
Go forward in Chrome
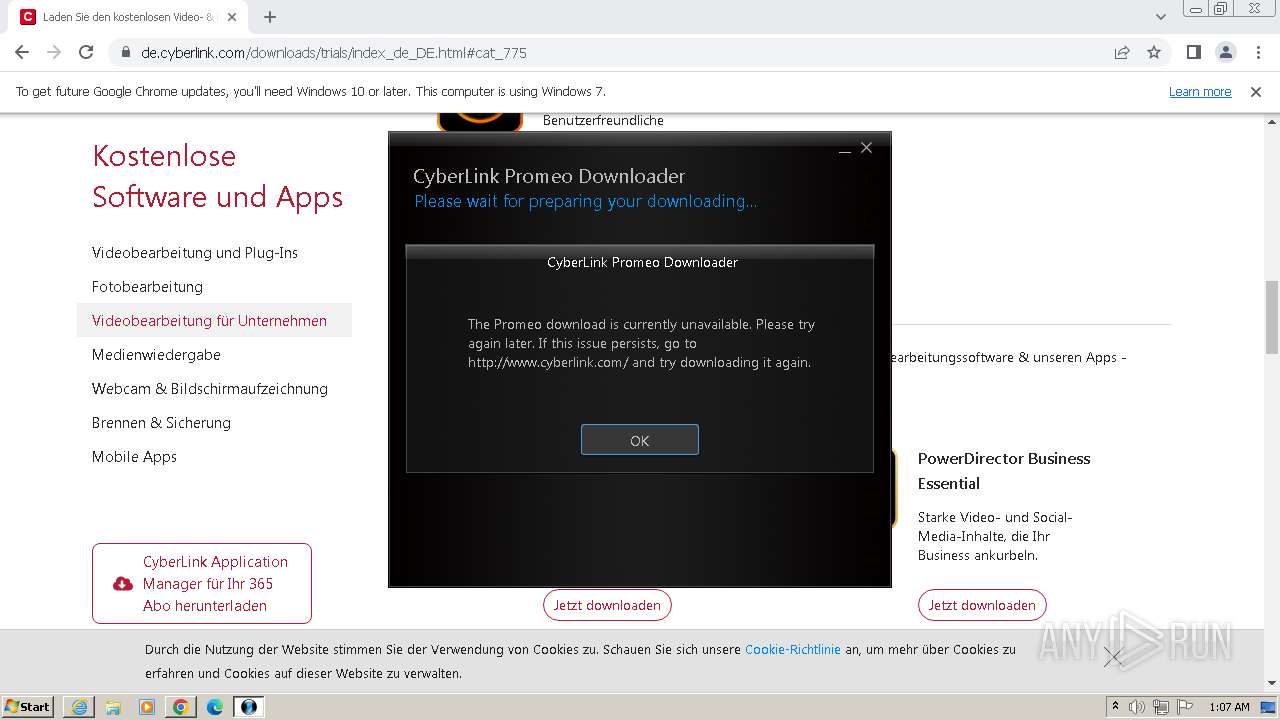54,52
